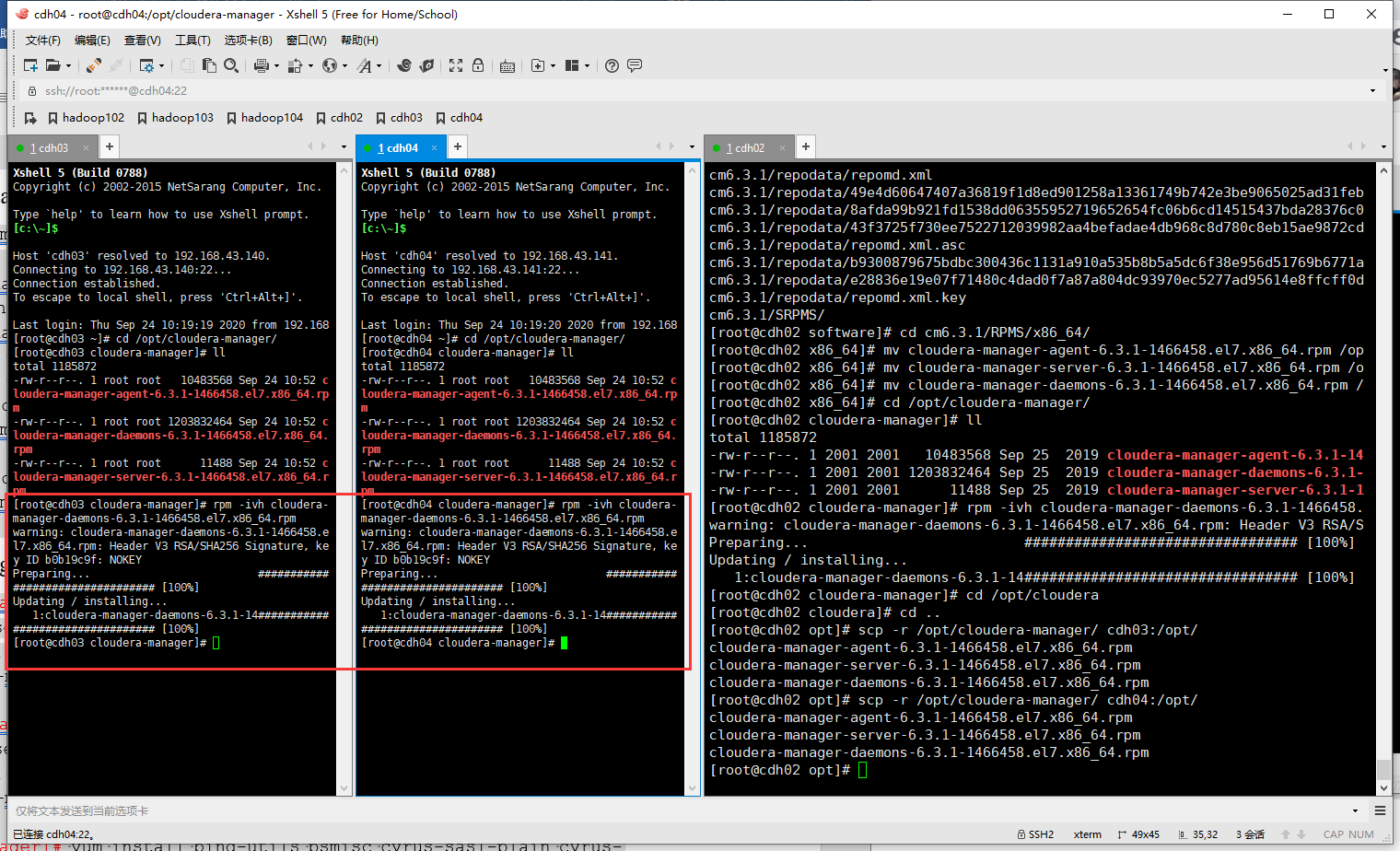Open the 工具(T) menu
The height and width of the screenshot is (851, 1400).
coord(192,40)
